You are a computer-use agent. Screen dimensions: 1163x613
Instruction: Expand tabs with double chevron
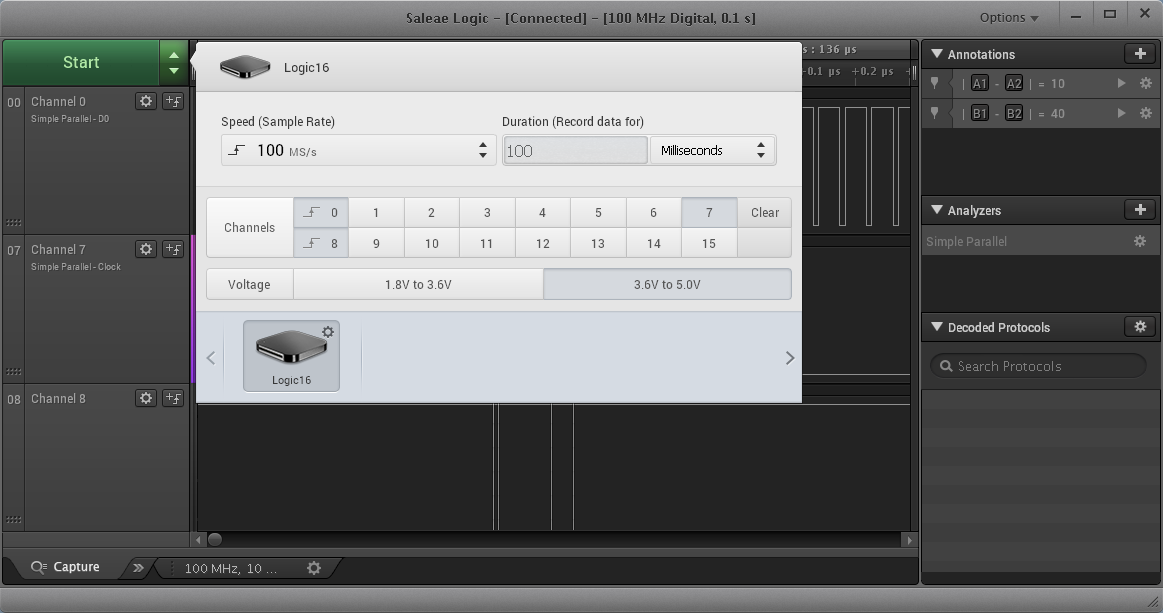[x=137, y=568]
